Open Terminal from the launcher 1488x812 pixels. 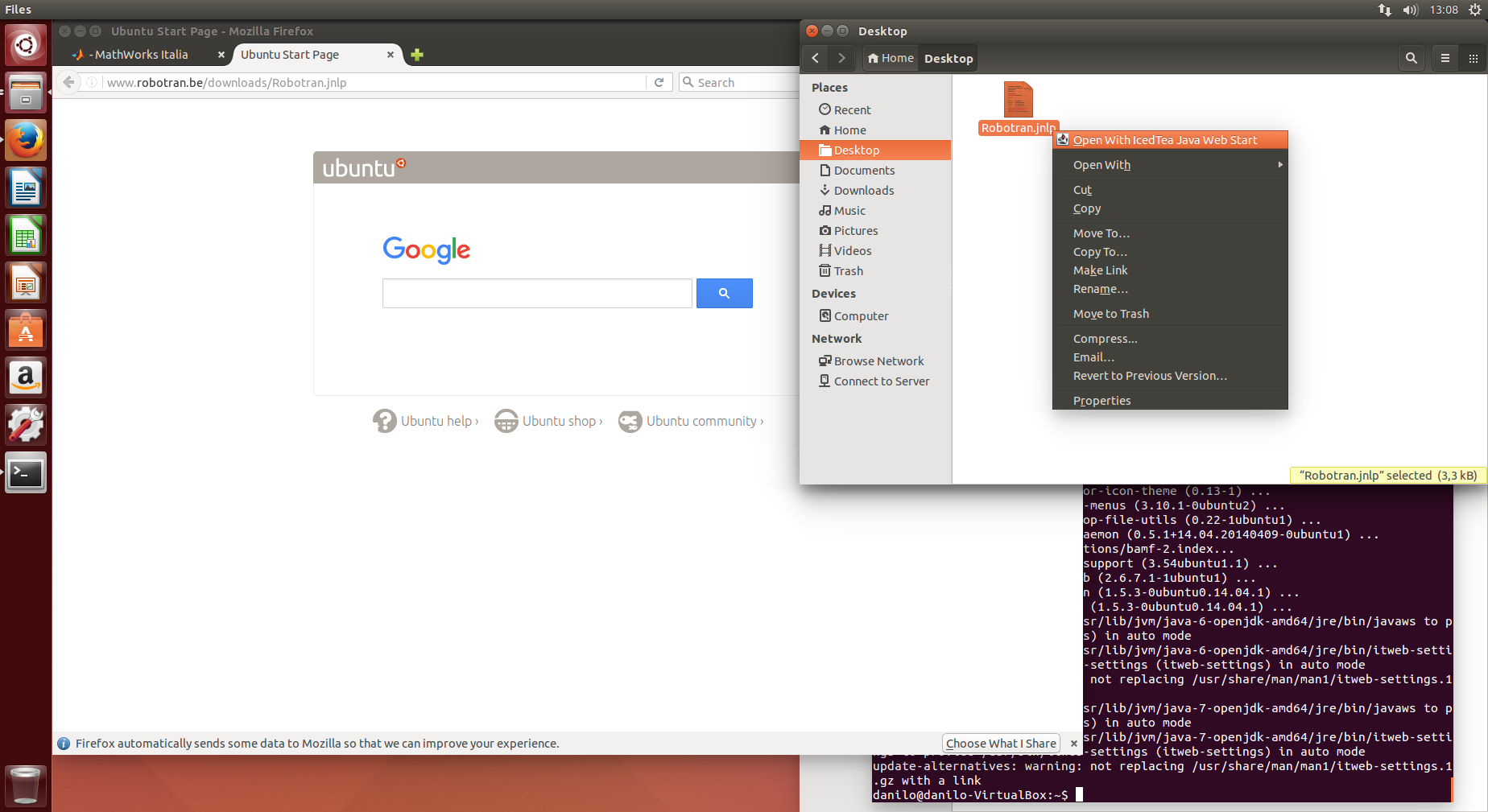point(26,472)
